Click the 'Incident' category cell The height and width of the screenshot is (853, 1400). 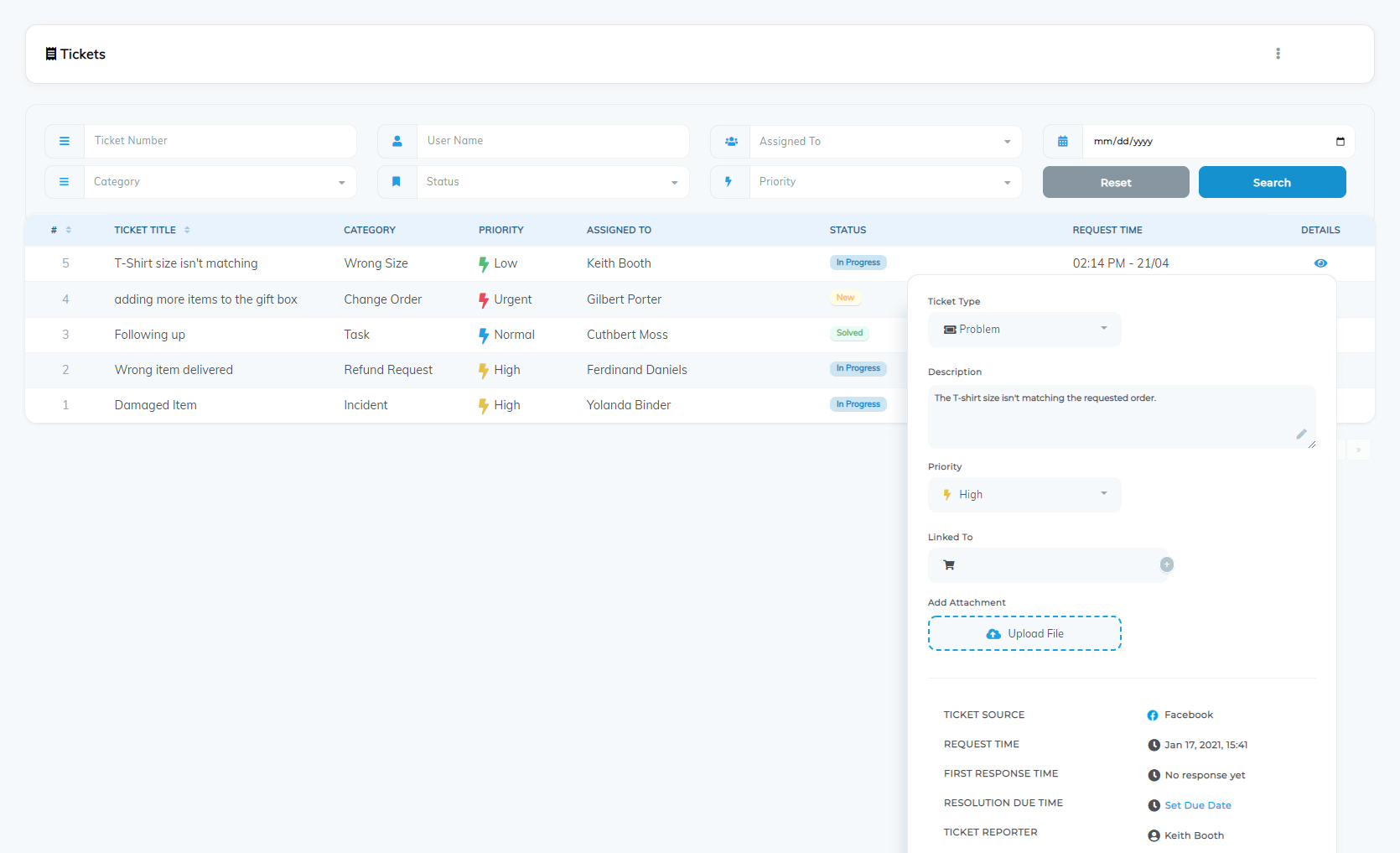coord(366,405)
